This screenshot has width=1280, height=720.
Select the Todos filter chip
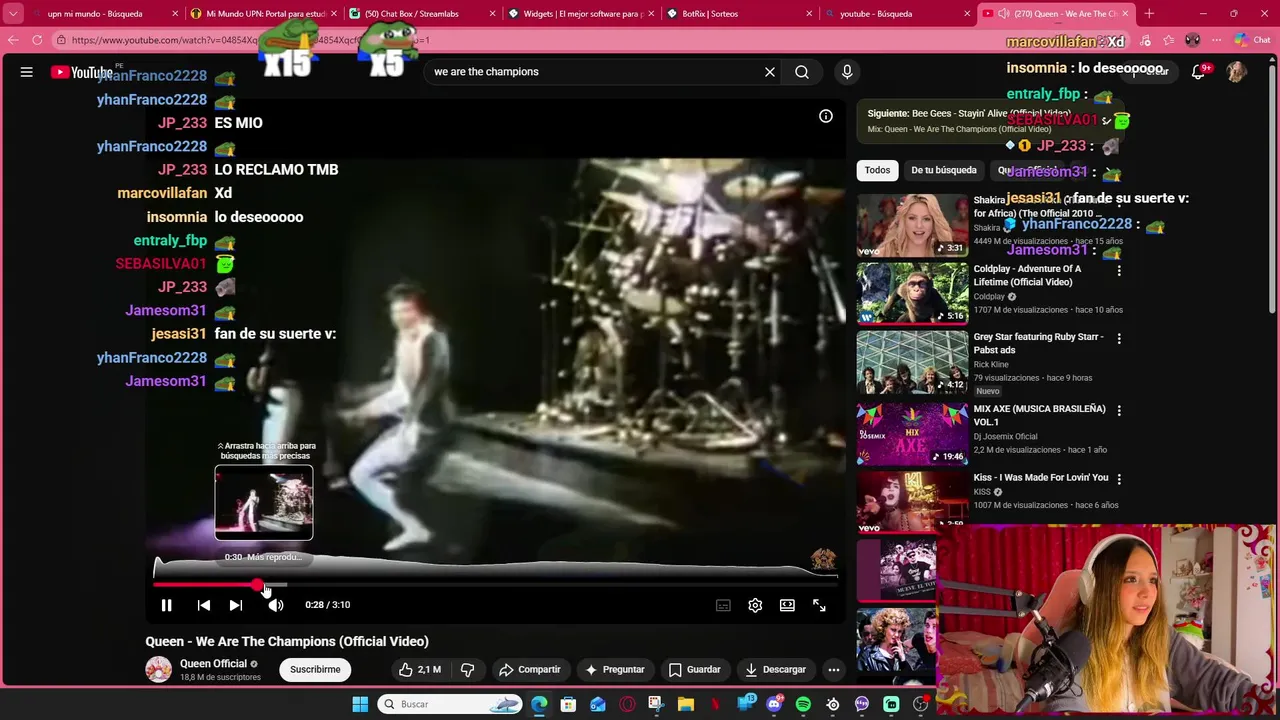pos(877,170)
